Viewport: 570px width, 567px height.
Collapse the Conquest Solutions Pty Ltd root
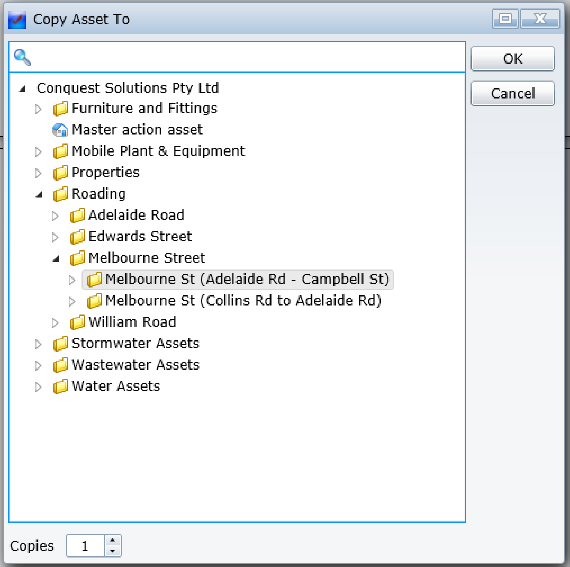pos(22,88)
